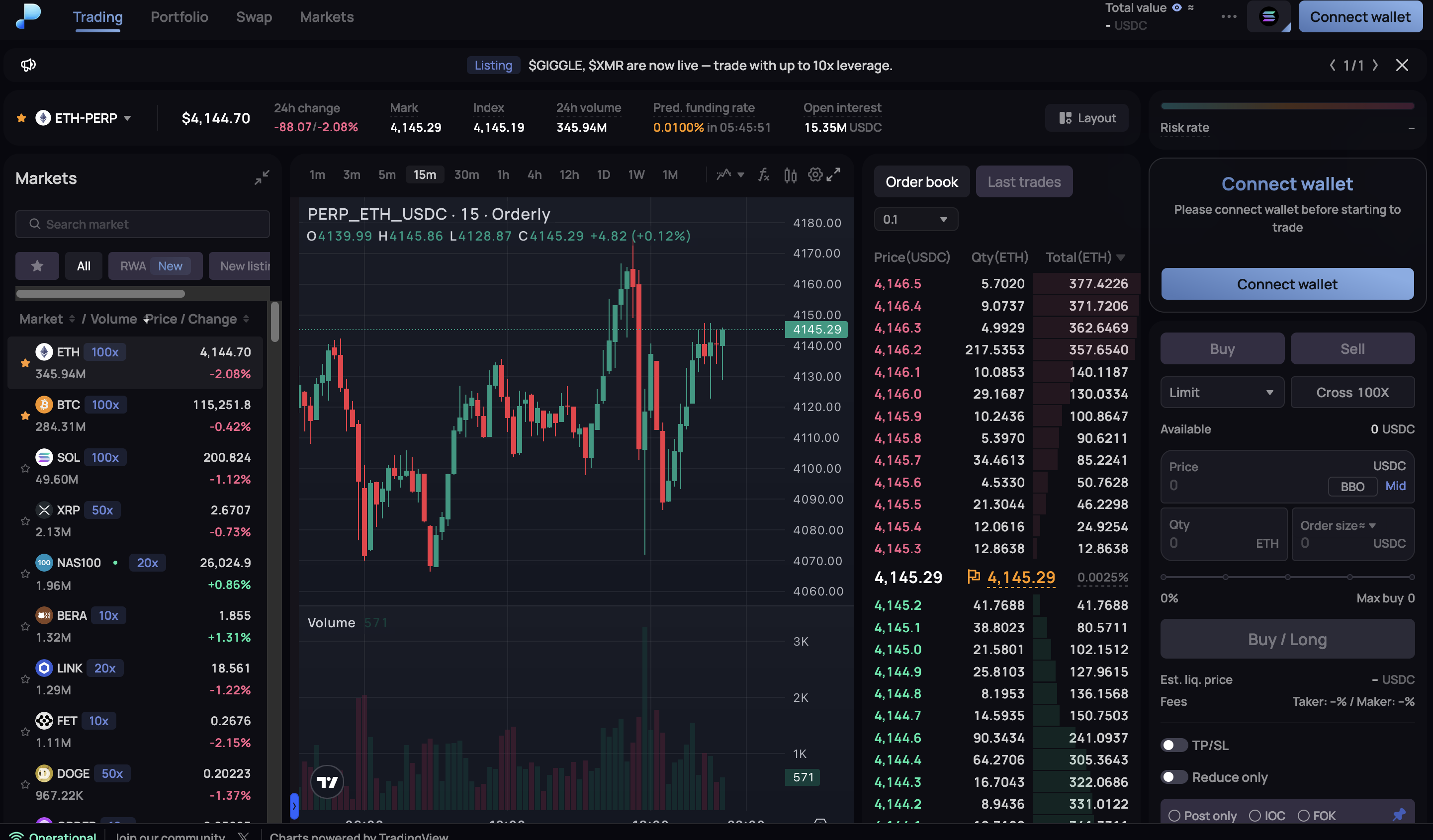Enable Reduce only toggle
This screenshot has width=1433, height=840.
point(1174,777)
